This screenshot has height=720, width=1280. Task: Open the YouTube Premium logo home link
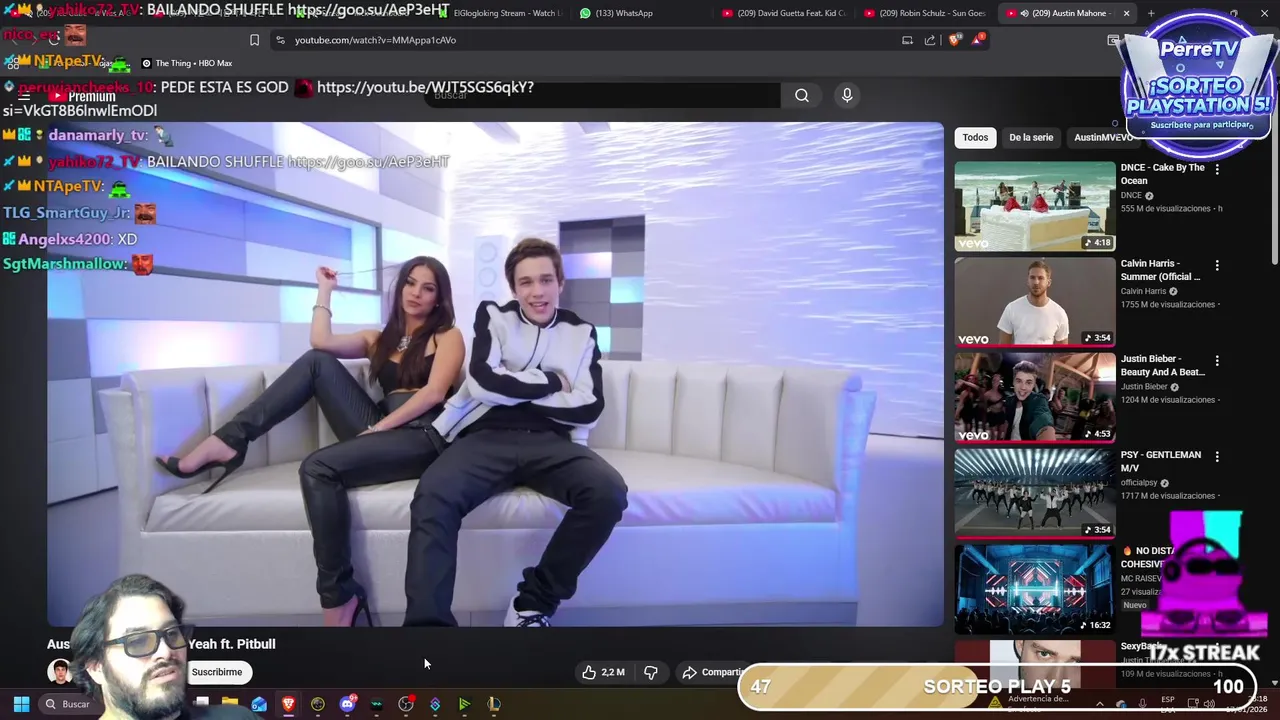tap(84, 96)
